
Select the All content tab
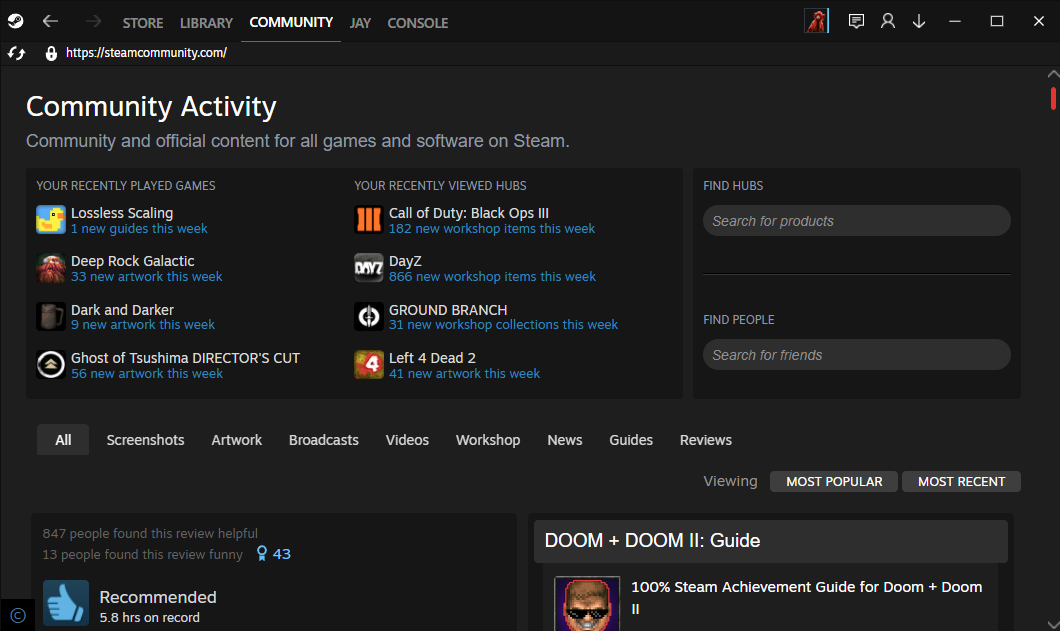(x=63, y=440)
